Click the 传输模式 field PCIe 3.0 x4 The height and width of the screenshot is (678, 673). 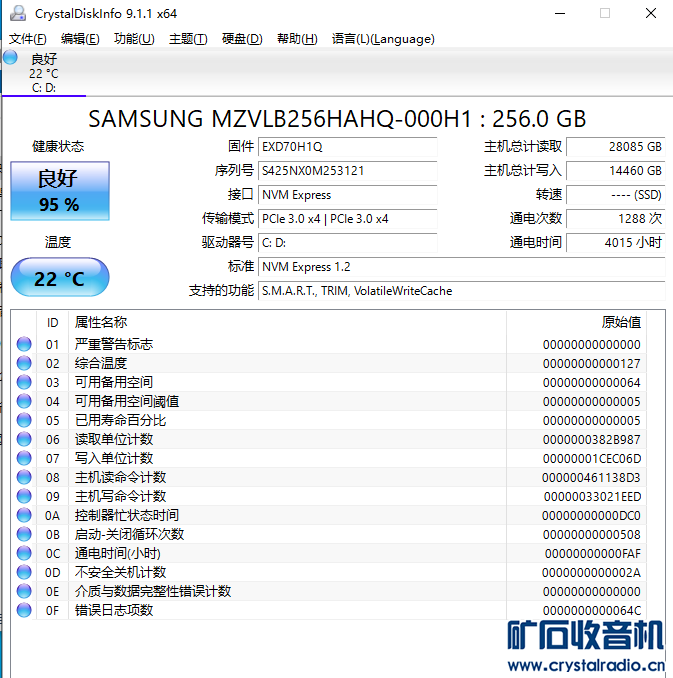click(x=347, y=219)
